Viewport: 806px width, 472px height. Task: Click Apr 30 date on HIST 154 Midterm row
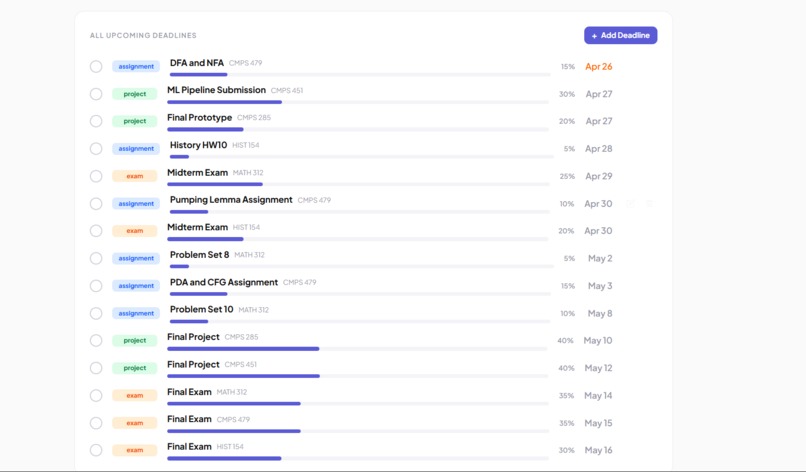598,231
